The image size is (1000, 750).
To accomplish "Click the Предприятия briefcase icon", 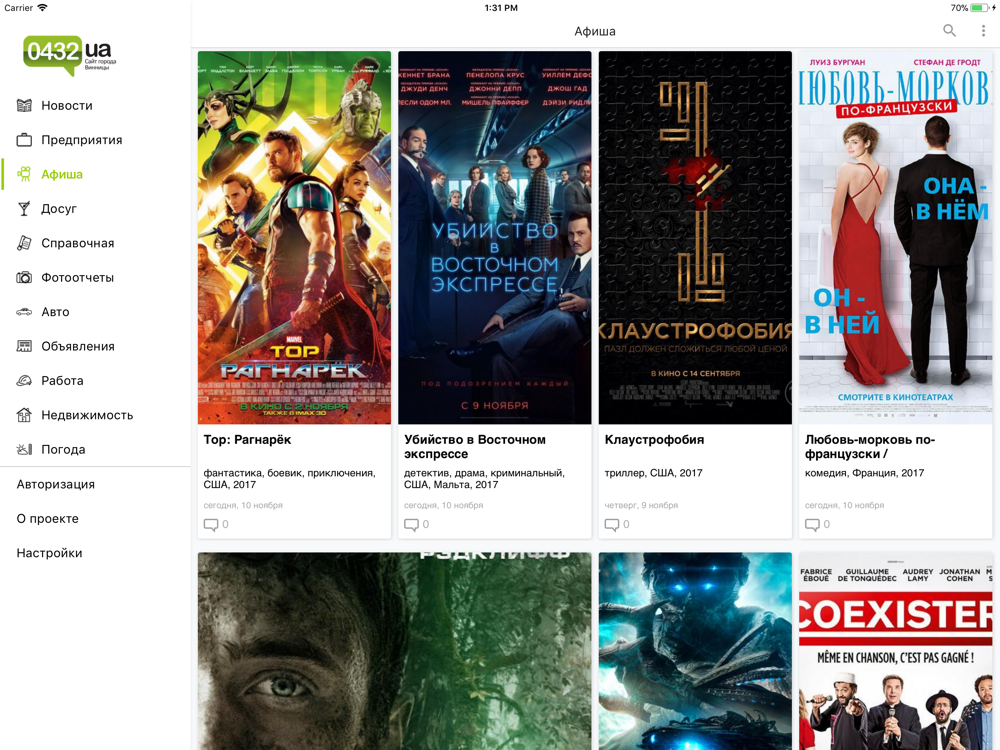I will pyautogui.click(x=24, y=140).
